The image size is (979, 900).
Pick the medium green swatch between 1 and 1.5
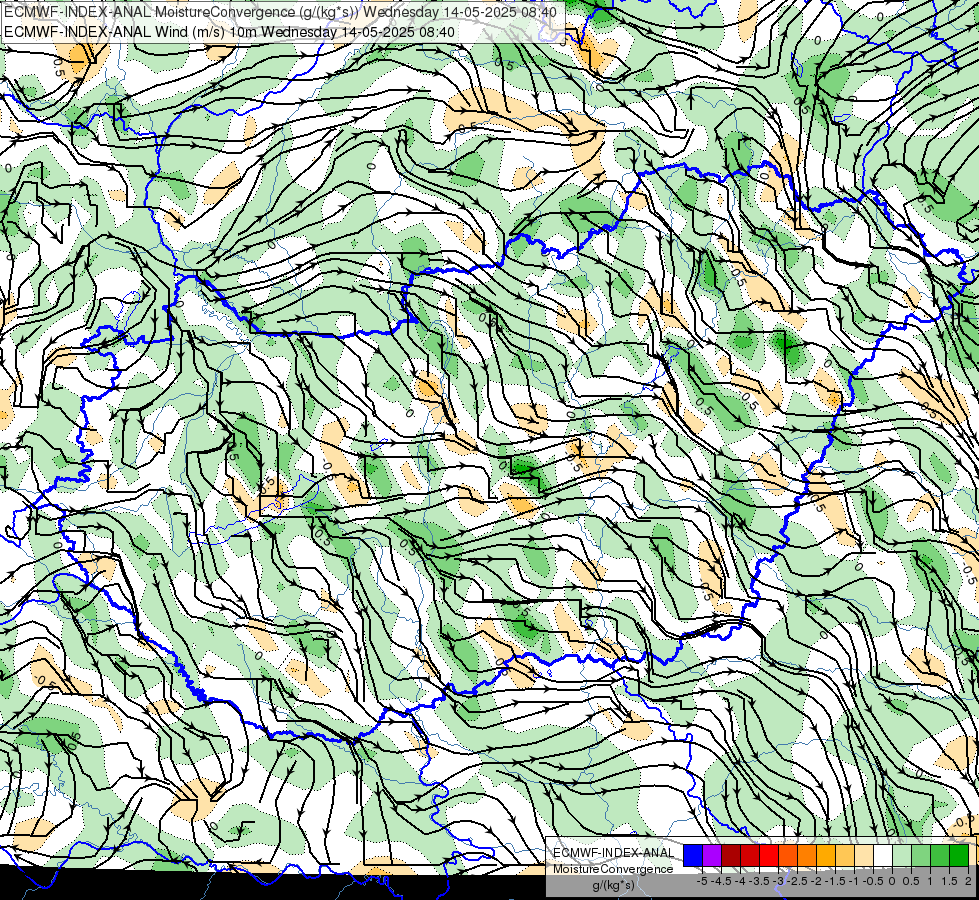(x=940, y=856)
